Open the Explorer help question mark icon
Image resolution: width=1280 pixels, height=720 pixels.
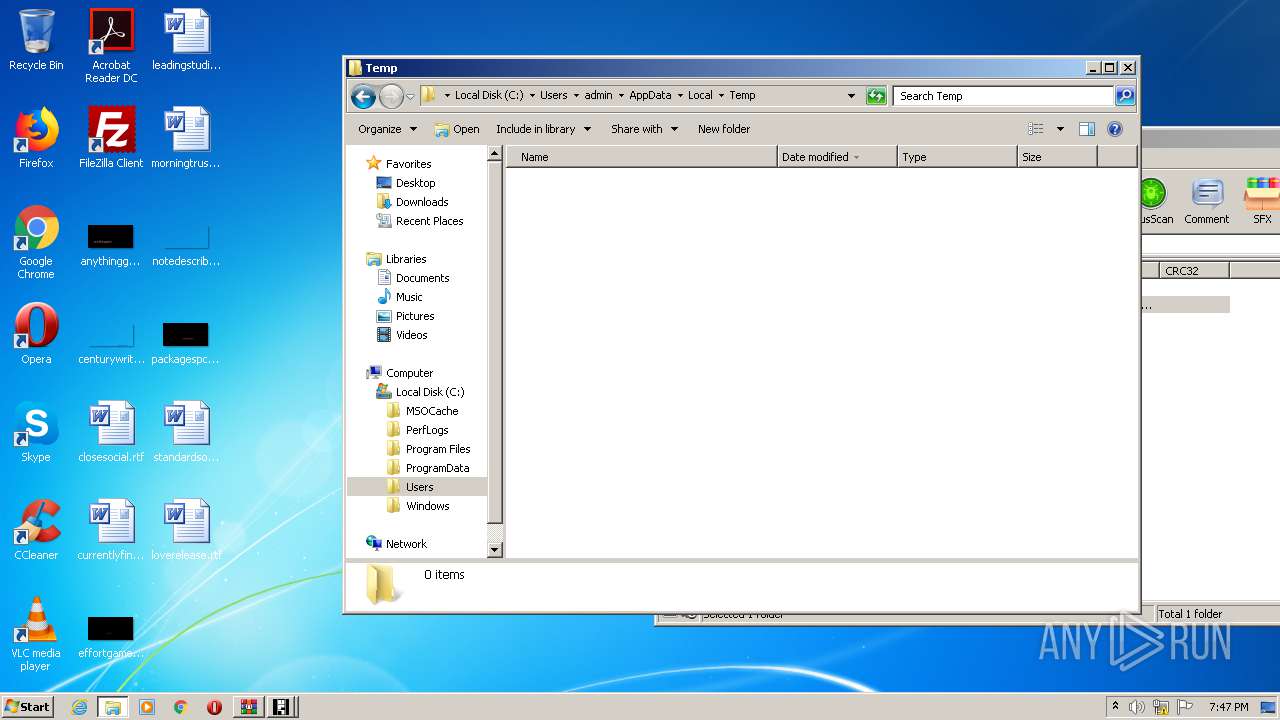pyautogui.click(x=1115, y=129)
